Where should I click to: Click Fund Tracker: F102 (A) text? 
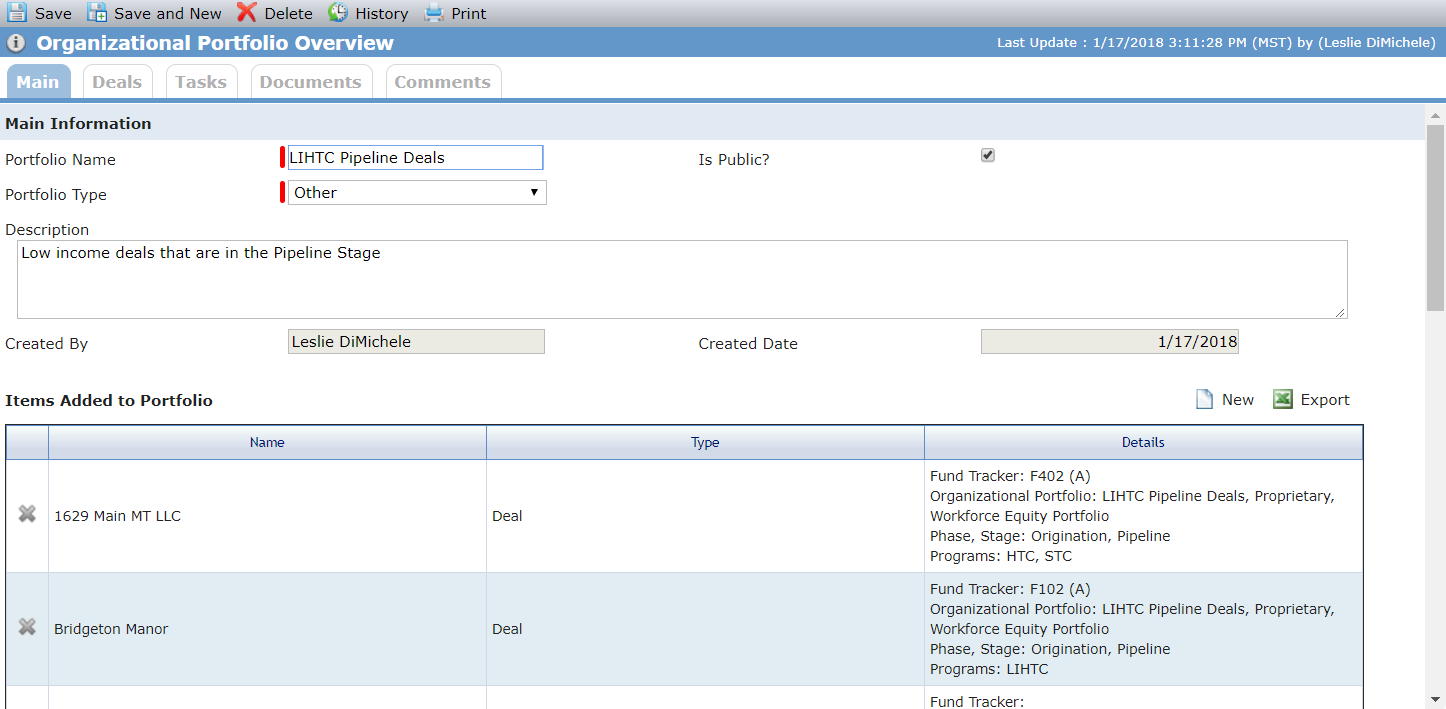coord(1010,589)
